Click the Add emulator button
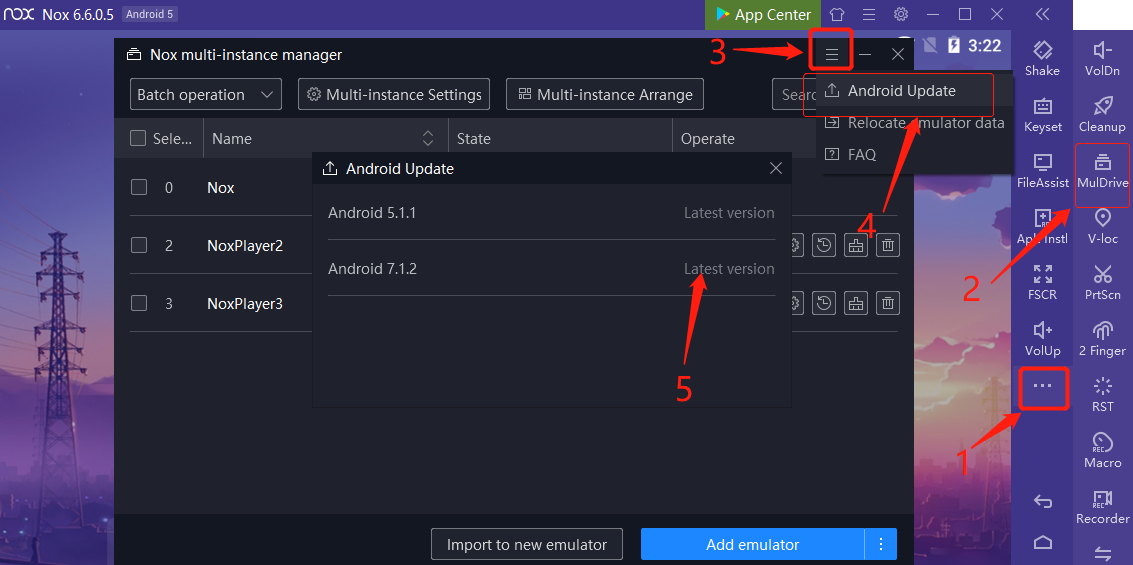The height and width of the screenshot is (565, 1133). [752, 544]
